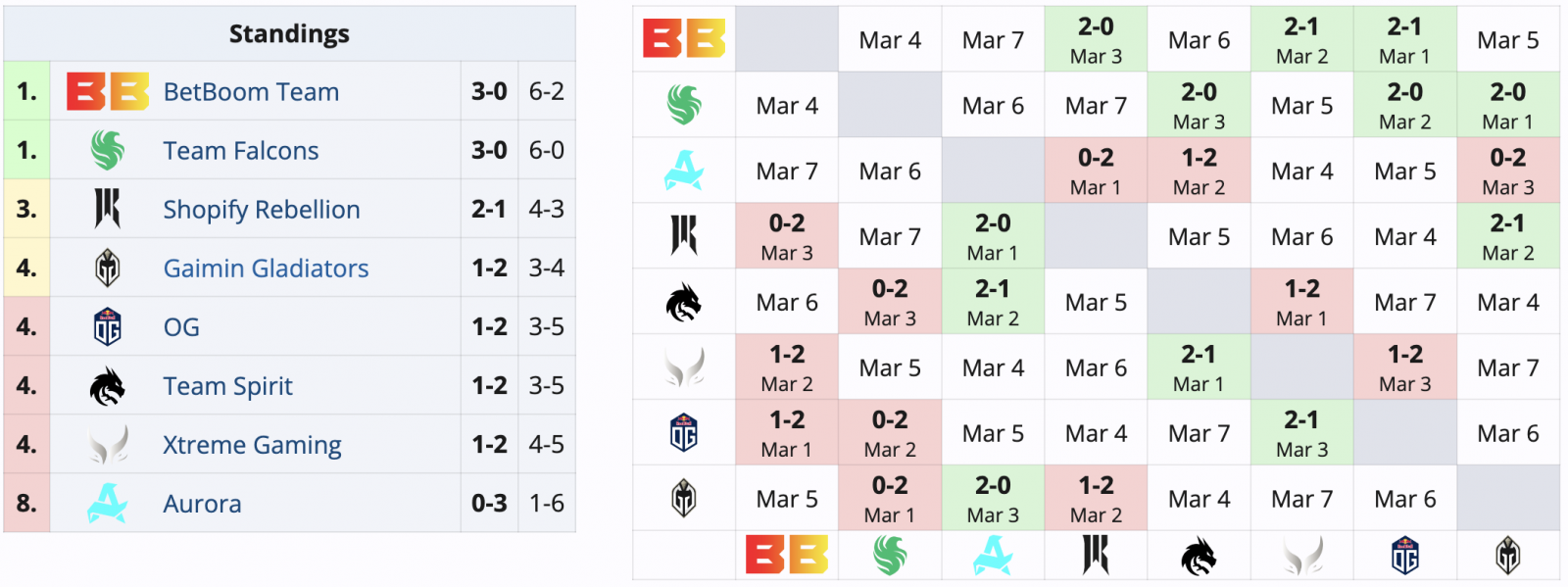Viewport: 1568px width, 587px height.
Task: Click the BetBoom logo in standings list
Action: [108, 91]
